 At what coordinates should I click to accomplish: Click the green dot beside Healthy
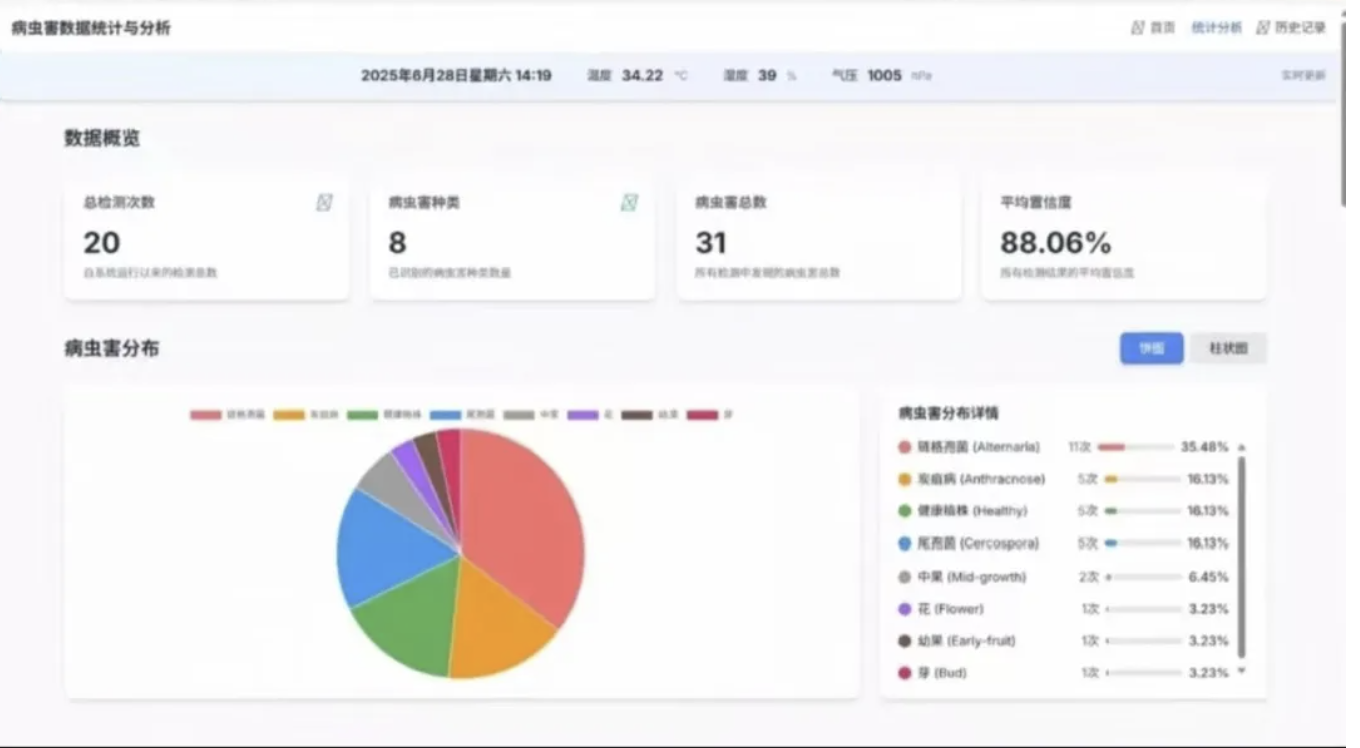[x=905, y=511]
